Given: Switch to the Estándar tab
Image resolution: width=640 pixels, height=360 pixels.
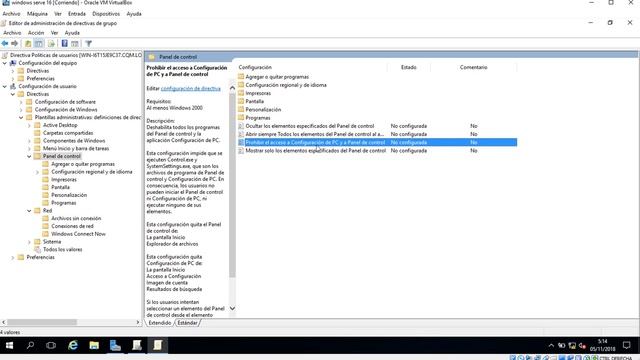Looking at the screenshot, I should [187, 323].
